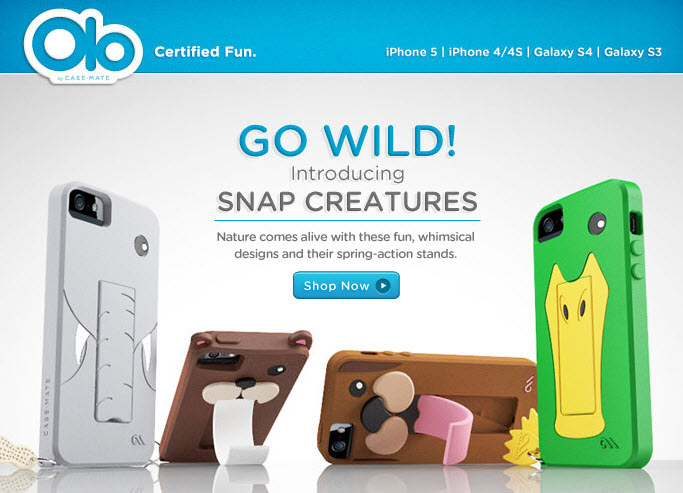Select the gray elephant phone case

click(100, 324)
